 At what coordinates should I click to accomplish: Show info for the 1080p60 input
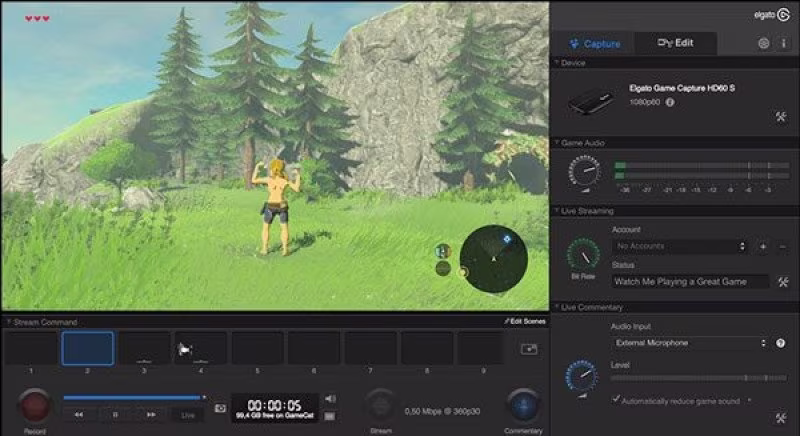click(x=670, y=102)
